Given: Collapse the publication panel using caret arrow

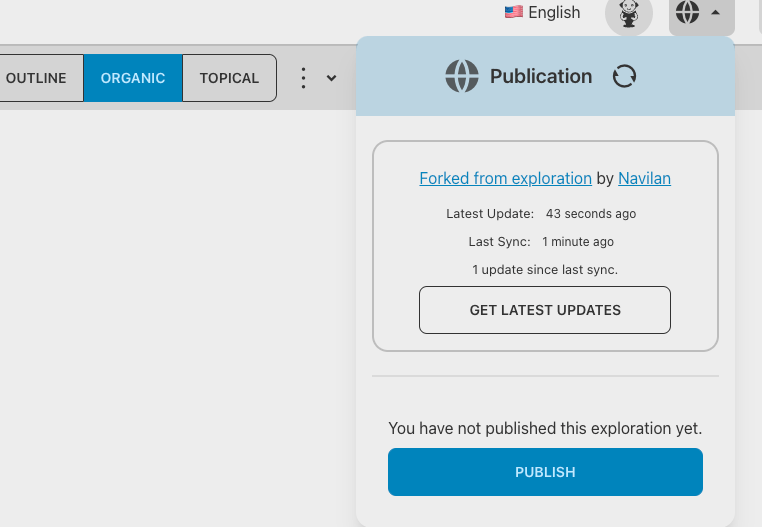Looking at the screenshot, I should click(715, 13).
